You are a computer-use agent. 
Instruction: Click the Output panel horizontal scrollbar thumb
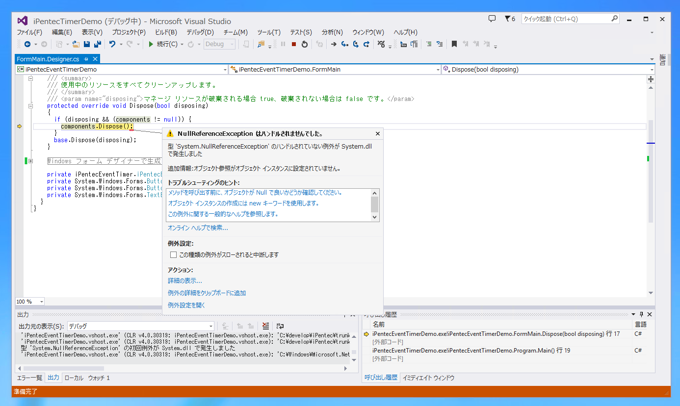pos(63,368)
